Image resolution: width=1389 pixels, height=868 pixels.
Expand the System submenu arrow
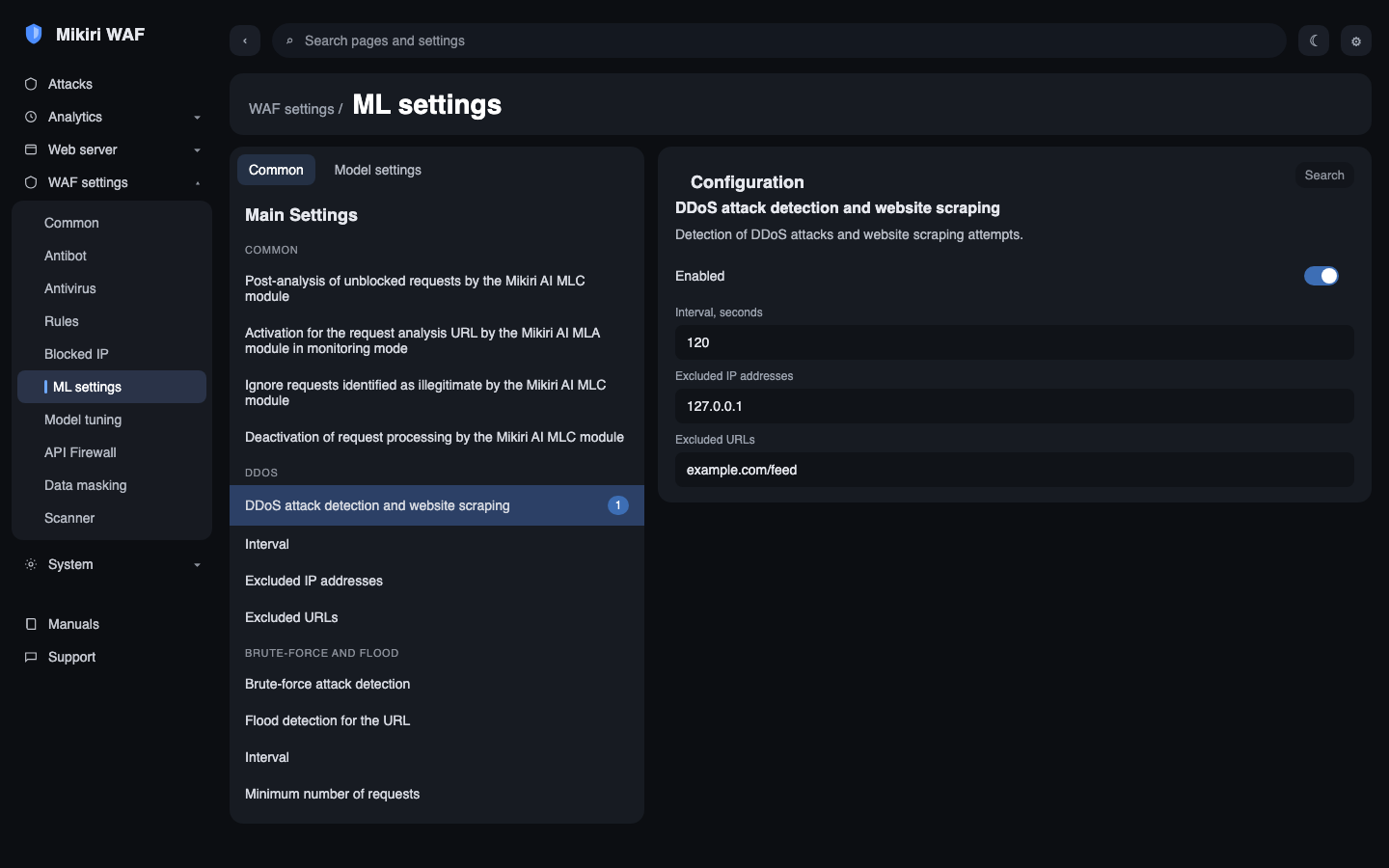coord(197,565)
